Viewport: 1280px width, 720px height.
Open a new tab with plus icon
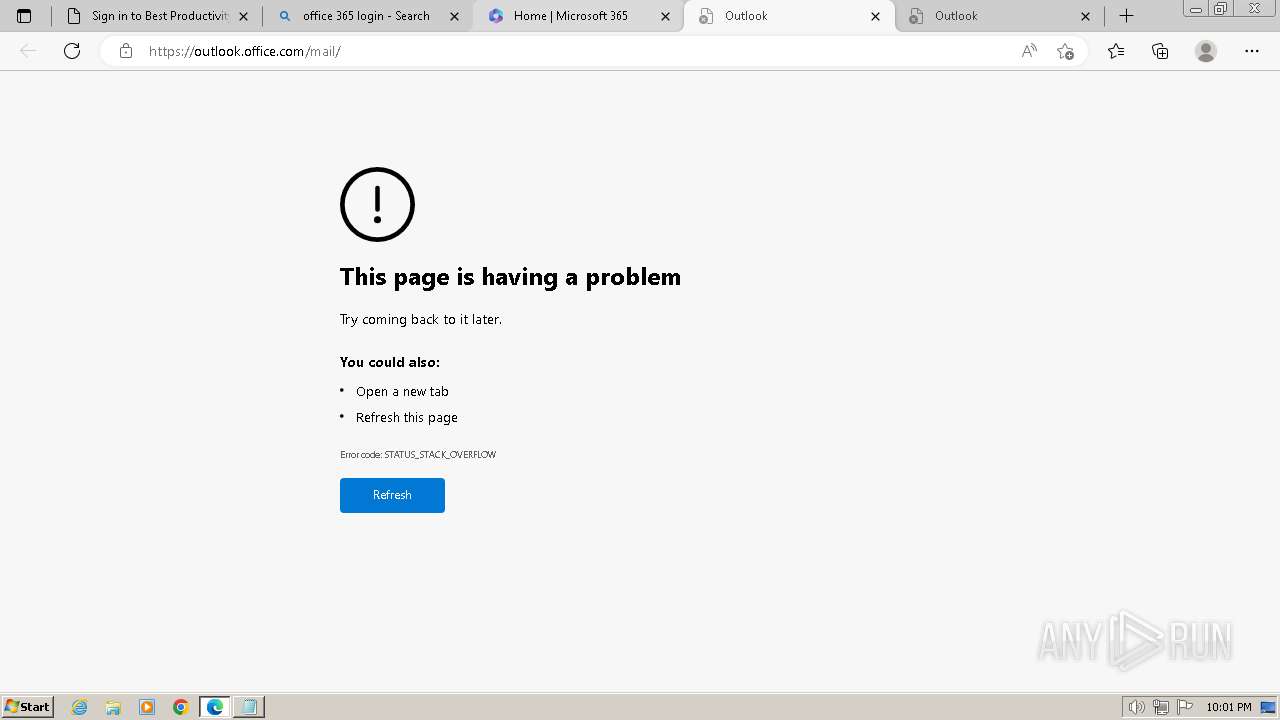pyautogui.click(x=1126, y=16)
